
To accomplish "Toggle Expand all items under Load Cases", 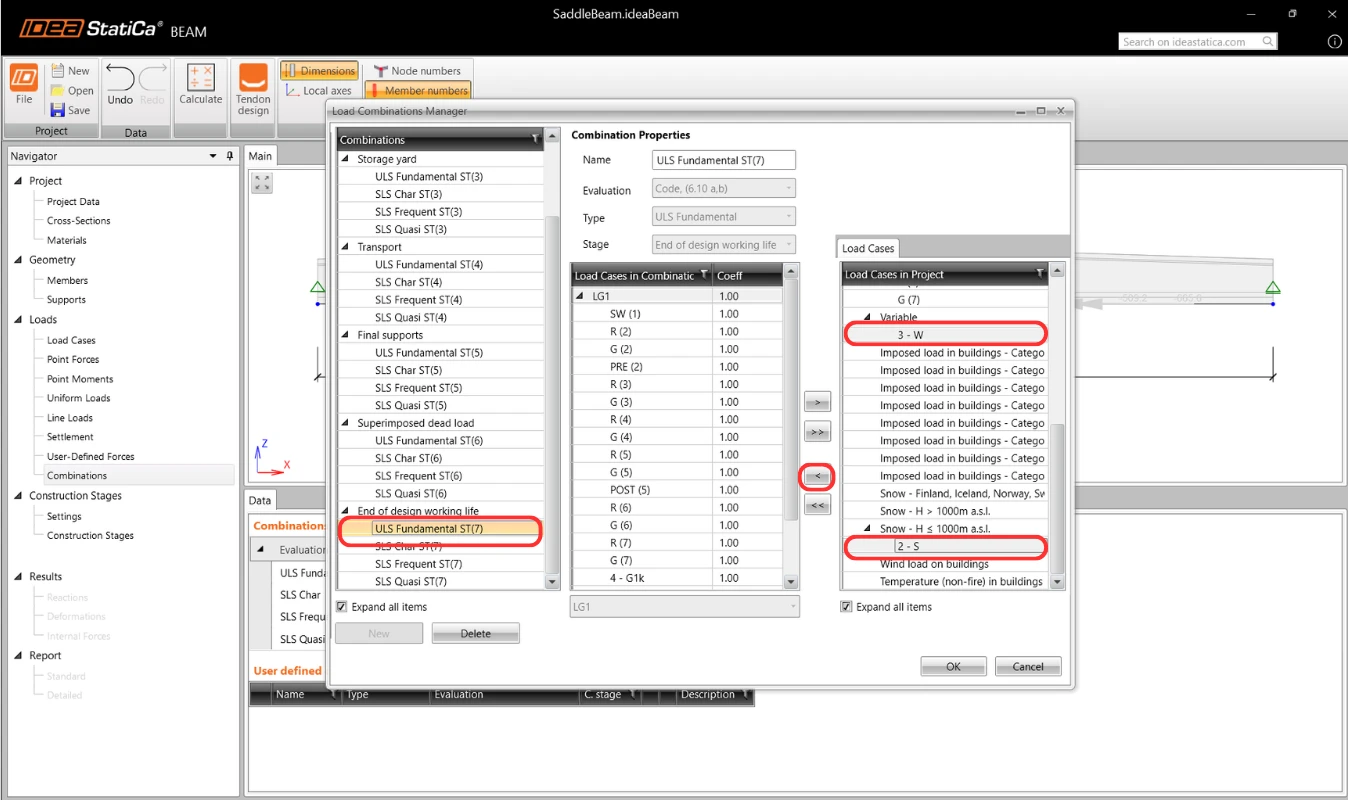I will point(847,607).
